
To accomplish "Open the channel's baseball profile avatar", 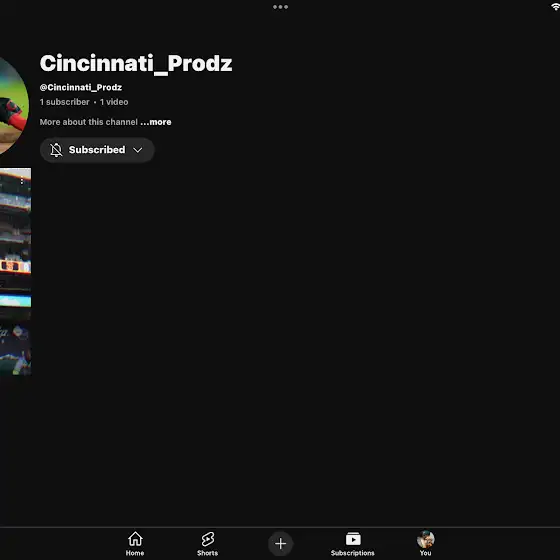I will click(14, 106).
